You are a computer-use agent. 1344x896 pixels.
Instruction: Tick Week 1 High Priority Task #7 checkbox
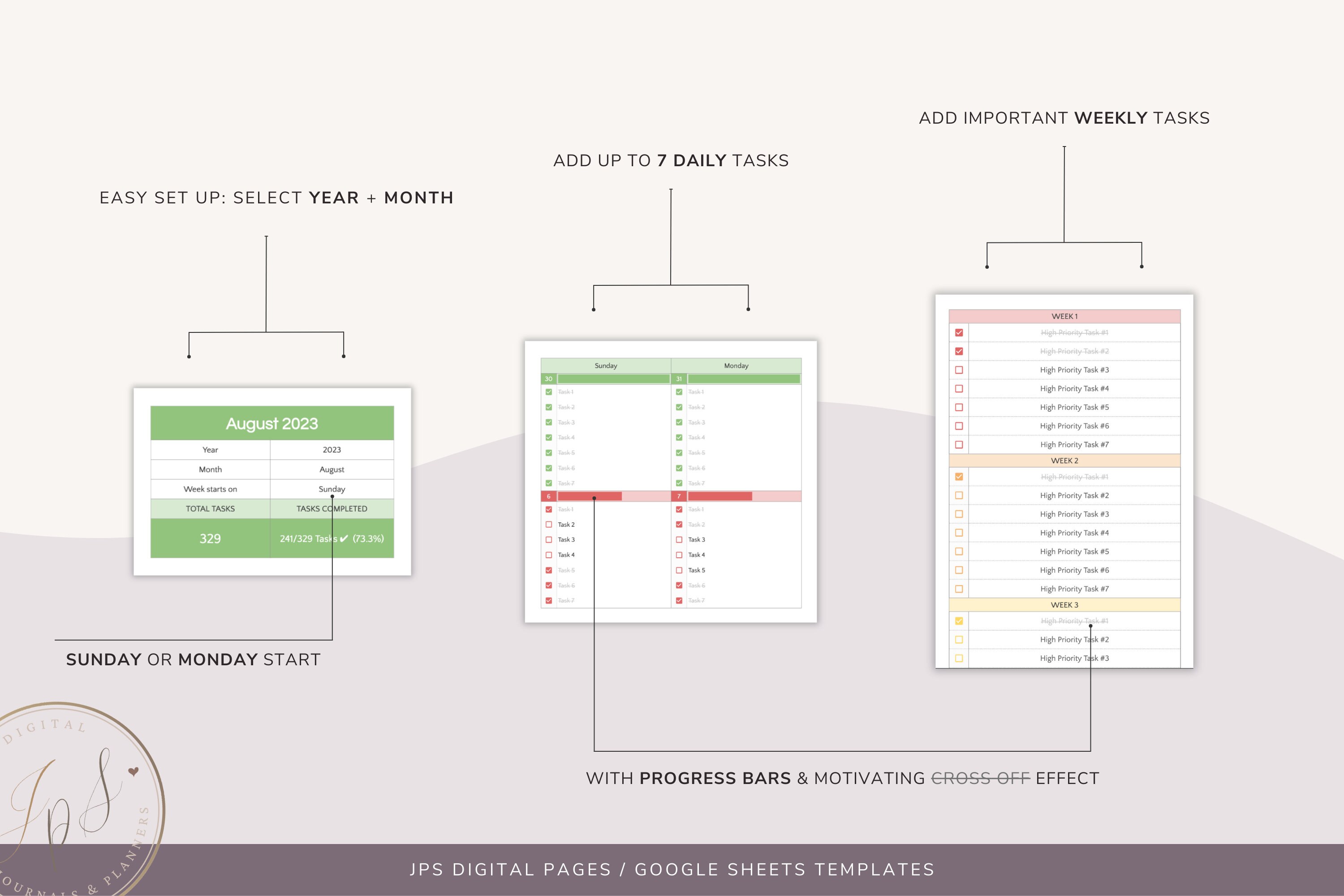tap(959, 444)
